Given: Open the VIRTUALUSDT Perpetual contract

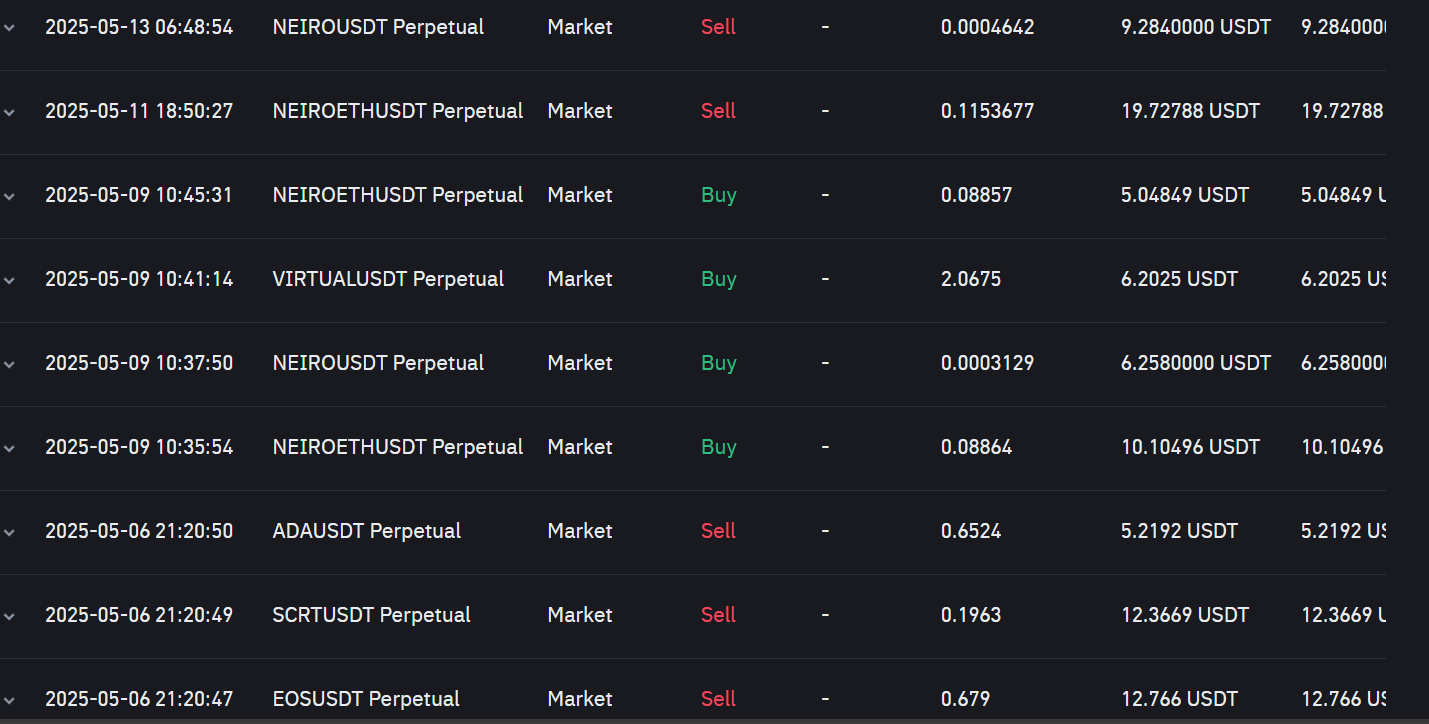Looking at the screenshot, I should tap(388, 279).
